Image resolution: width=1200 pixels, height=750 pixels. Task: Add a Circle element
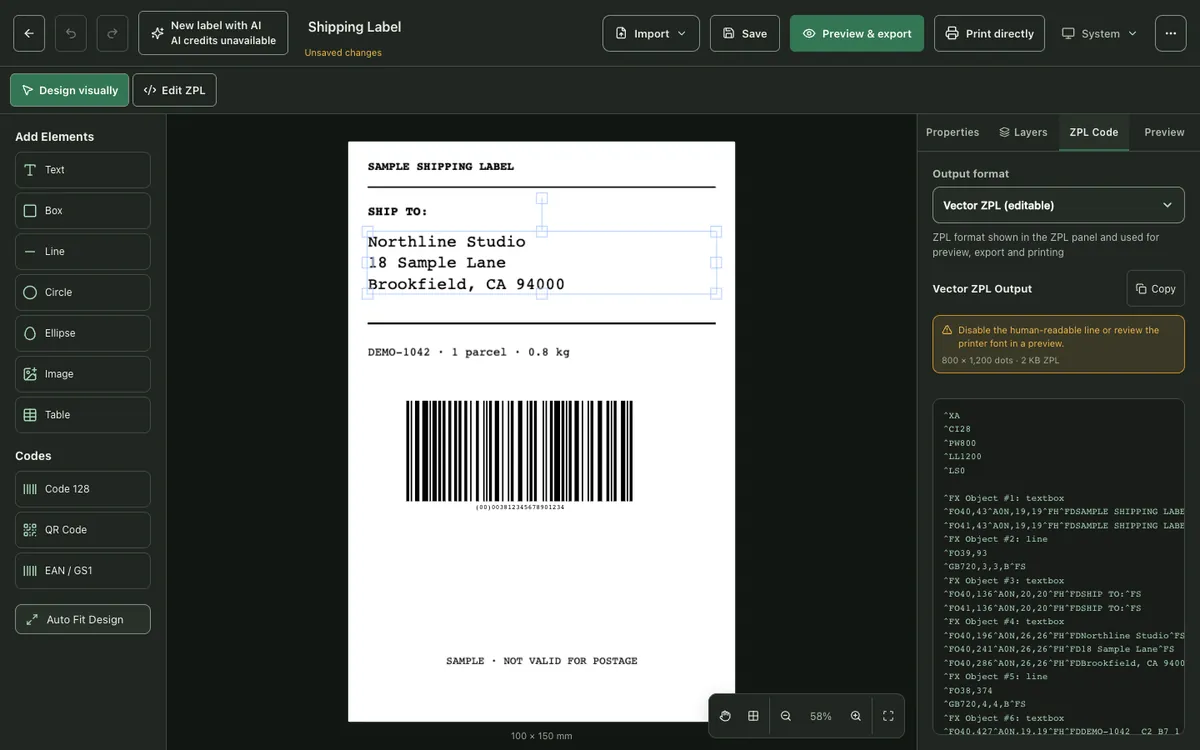83,292
